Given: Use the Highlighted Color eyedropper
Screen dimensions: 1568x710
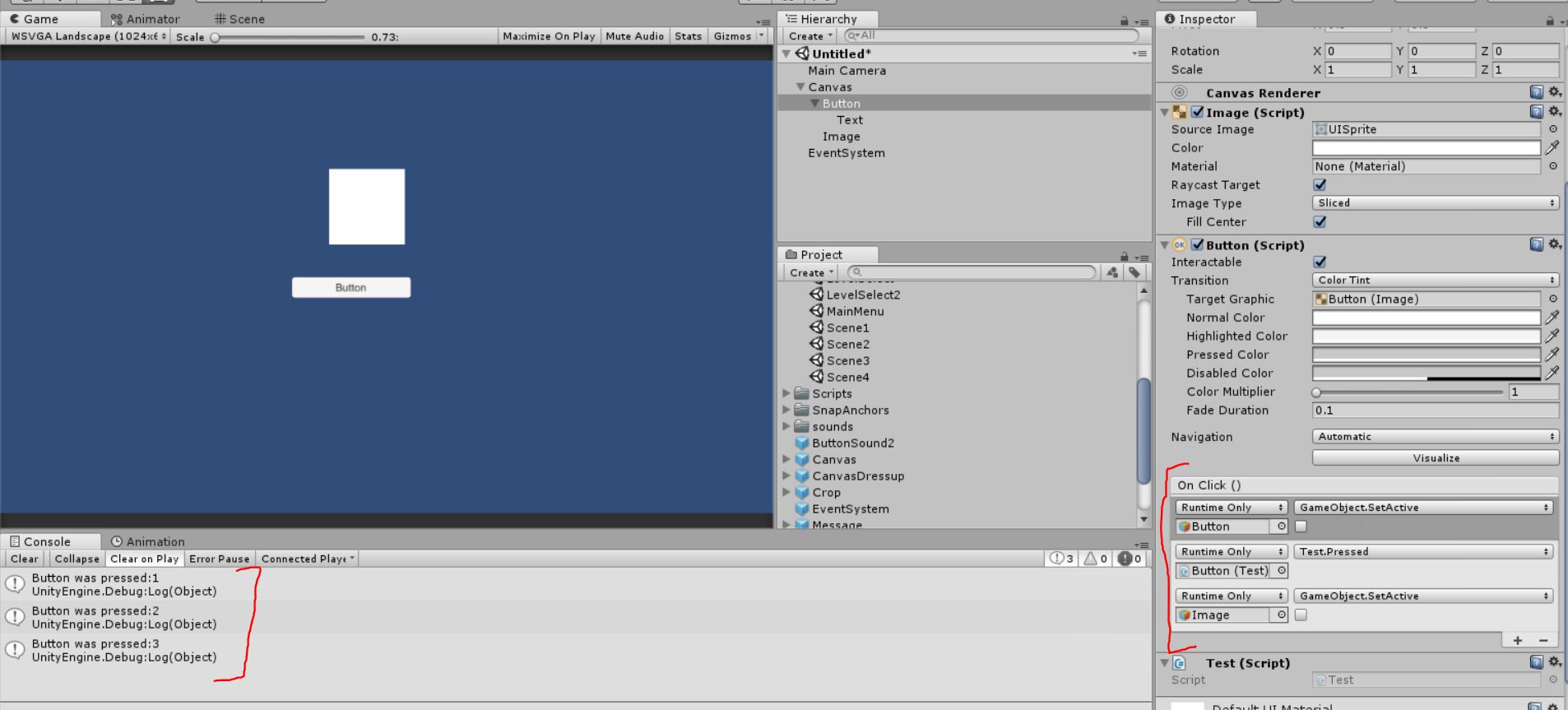Looking at the screenshot, I should (x=1552, y=336).
